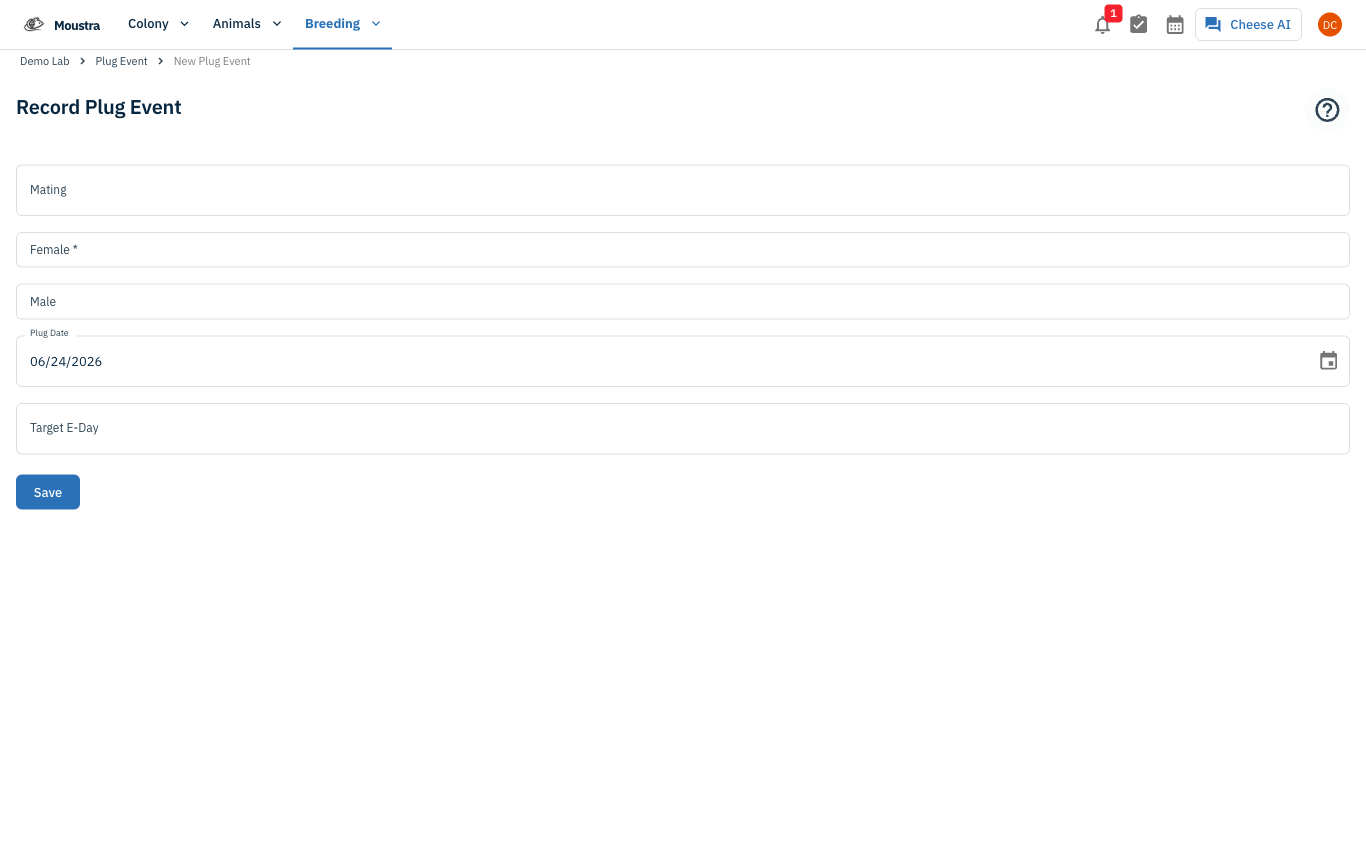This screenshot has width=1366, height=854.
Task: Click the Moustra logo icon
Action: (x=34, y=24)
